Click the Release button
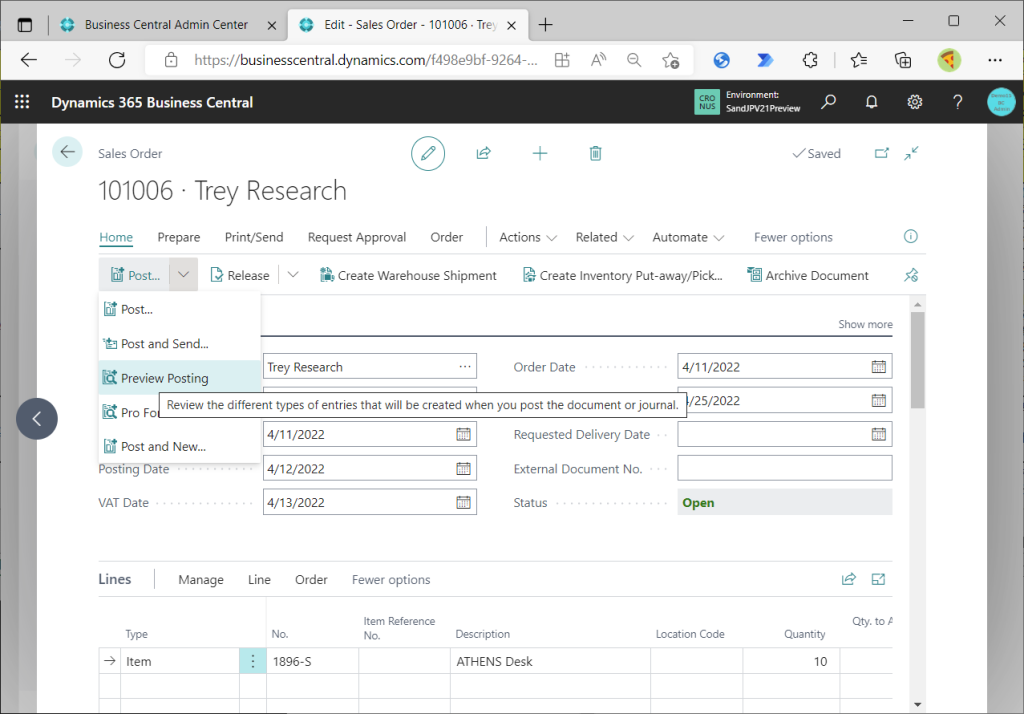The width and height of the screenshot is (1024, 714). (240, 275)
